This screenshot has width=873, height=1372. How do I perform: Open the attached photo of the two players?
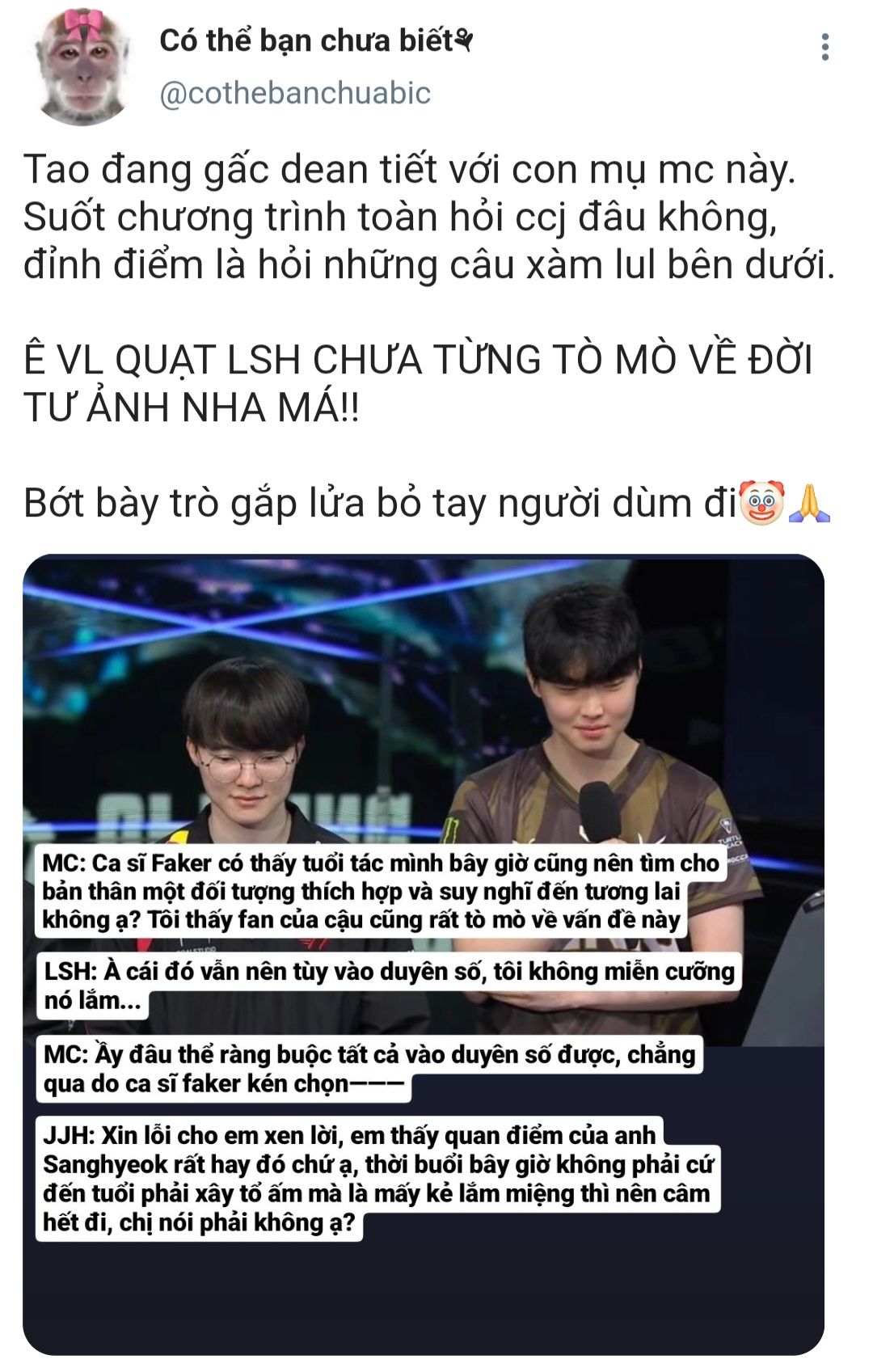pos(424,954)
